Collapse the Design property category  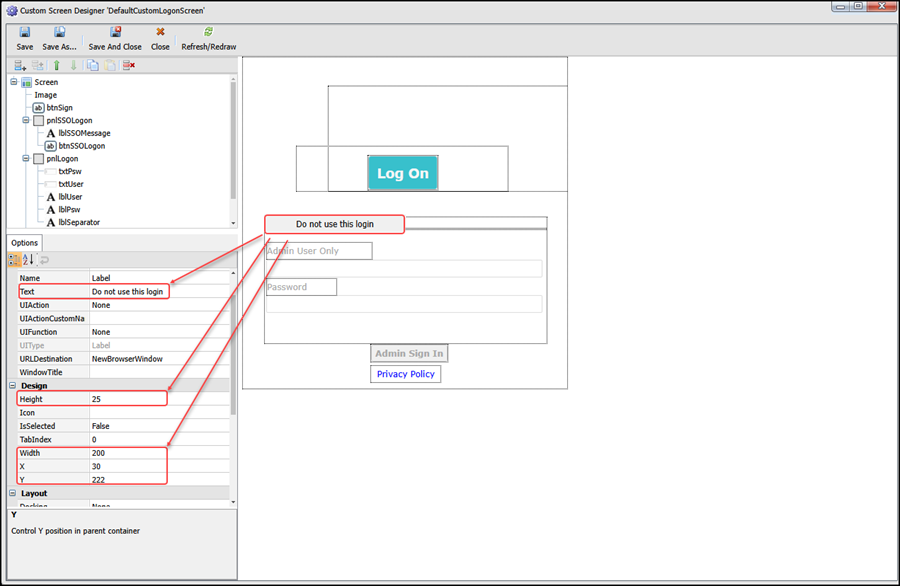13,385
